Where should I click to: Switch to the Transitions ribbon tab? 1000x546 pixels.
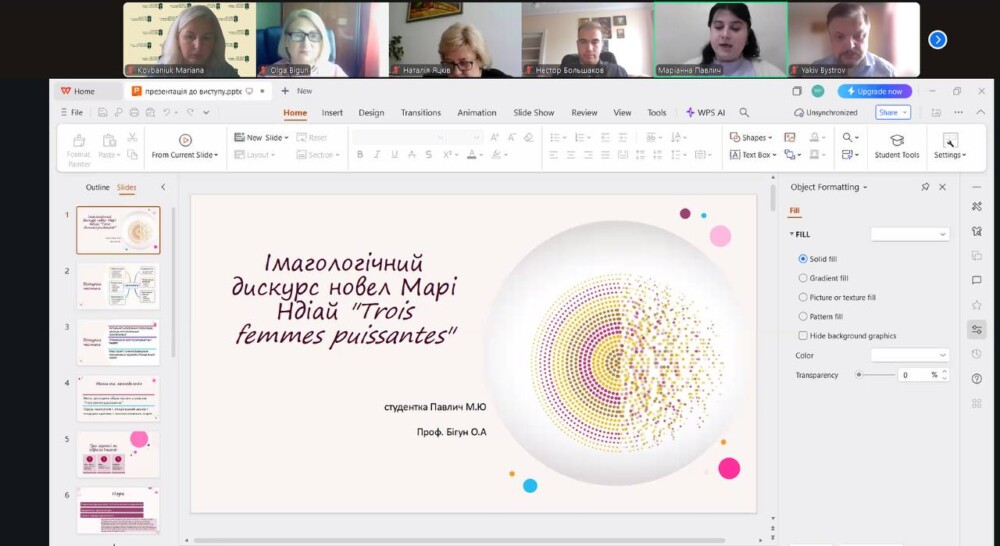421,113
